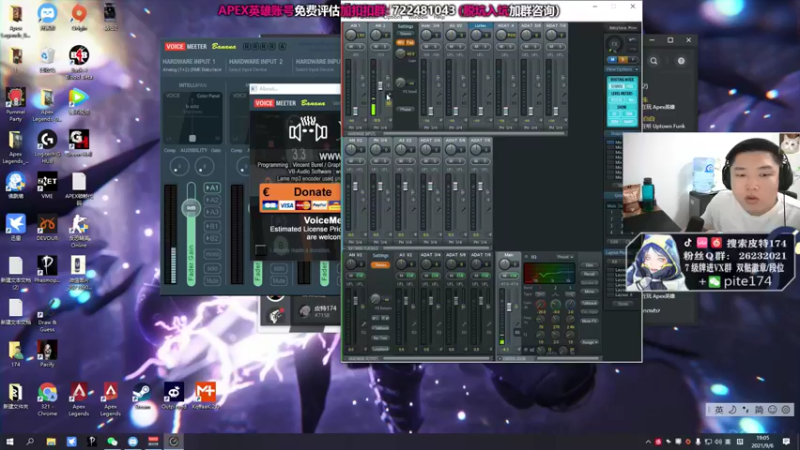Open VME desktop icon
This screenshot has width=800, height=450.
[x=47, y=185]
